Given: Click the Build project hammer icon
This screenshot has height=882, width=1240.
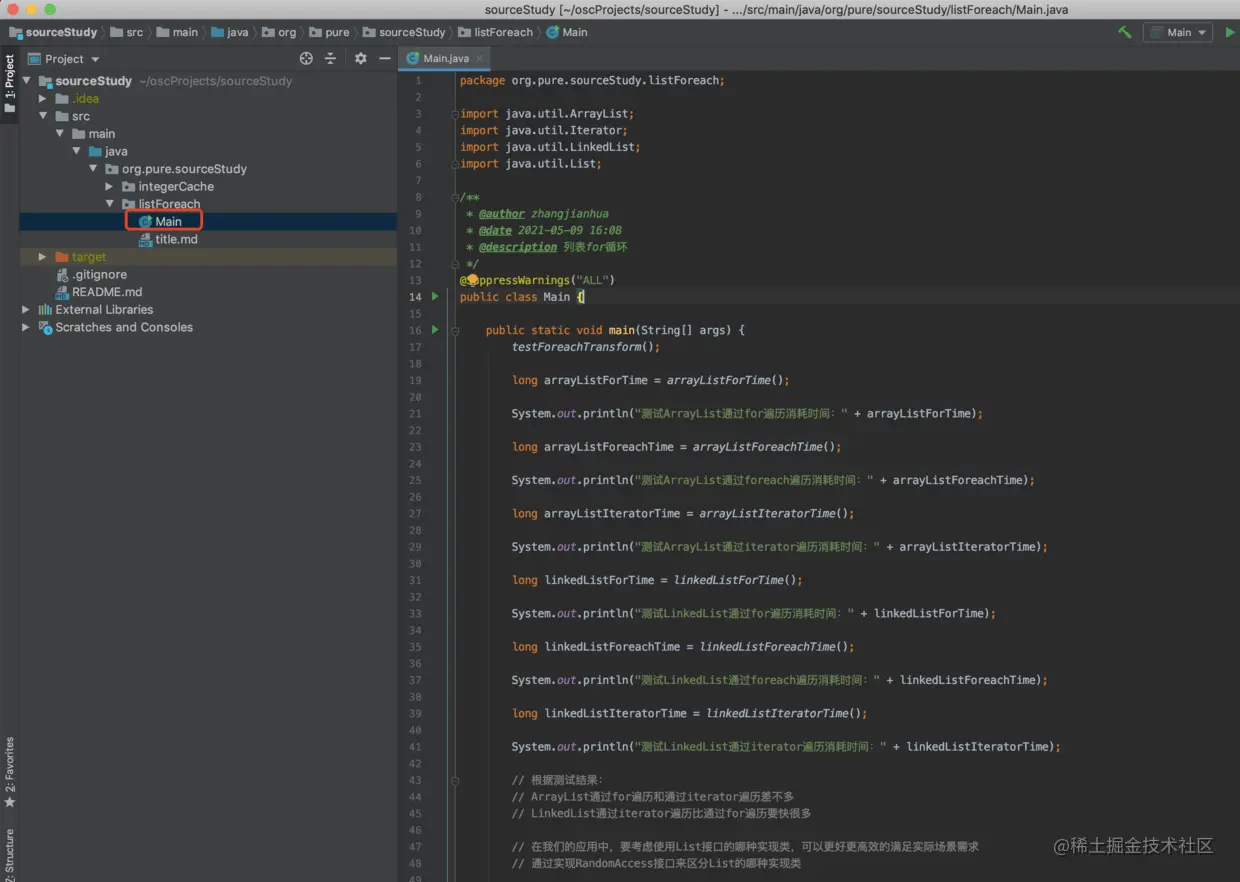Looking at the screenshot, I should click(x=1125, y=32).
